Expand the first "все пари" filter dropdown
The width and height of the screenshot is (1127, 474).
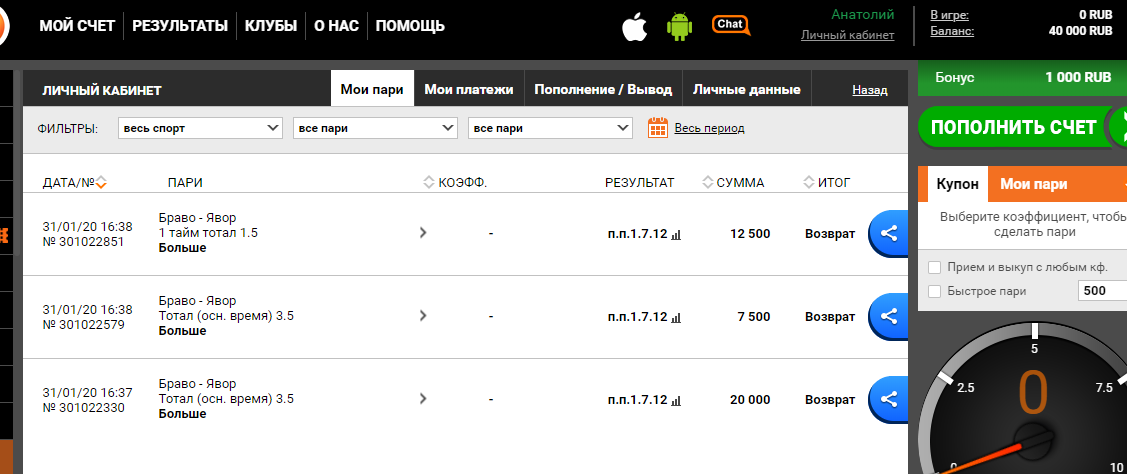pos(375,128)
